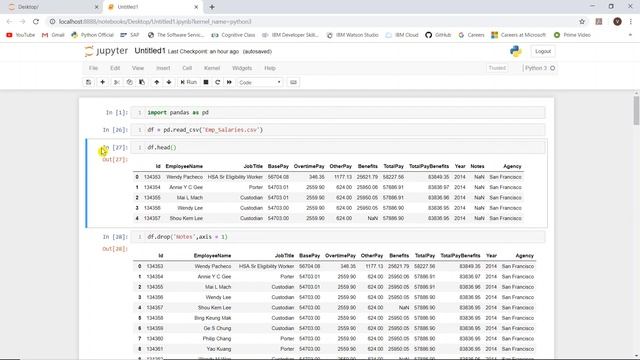The image size is (640, 360).
Task: Open a new browser tab
Action: tap(212, 7)
